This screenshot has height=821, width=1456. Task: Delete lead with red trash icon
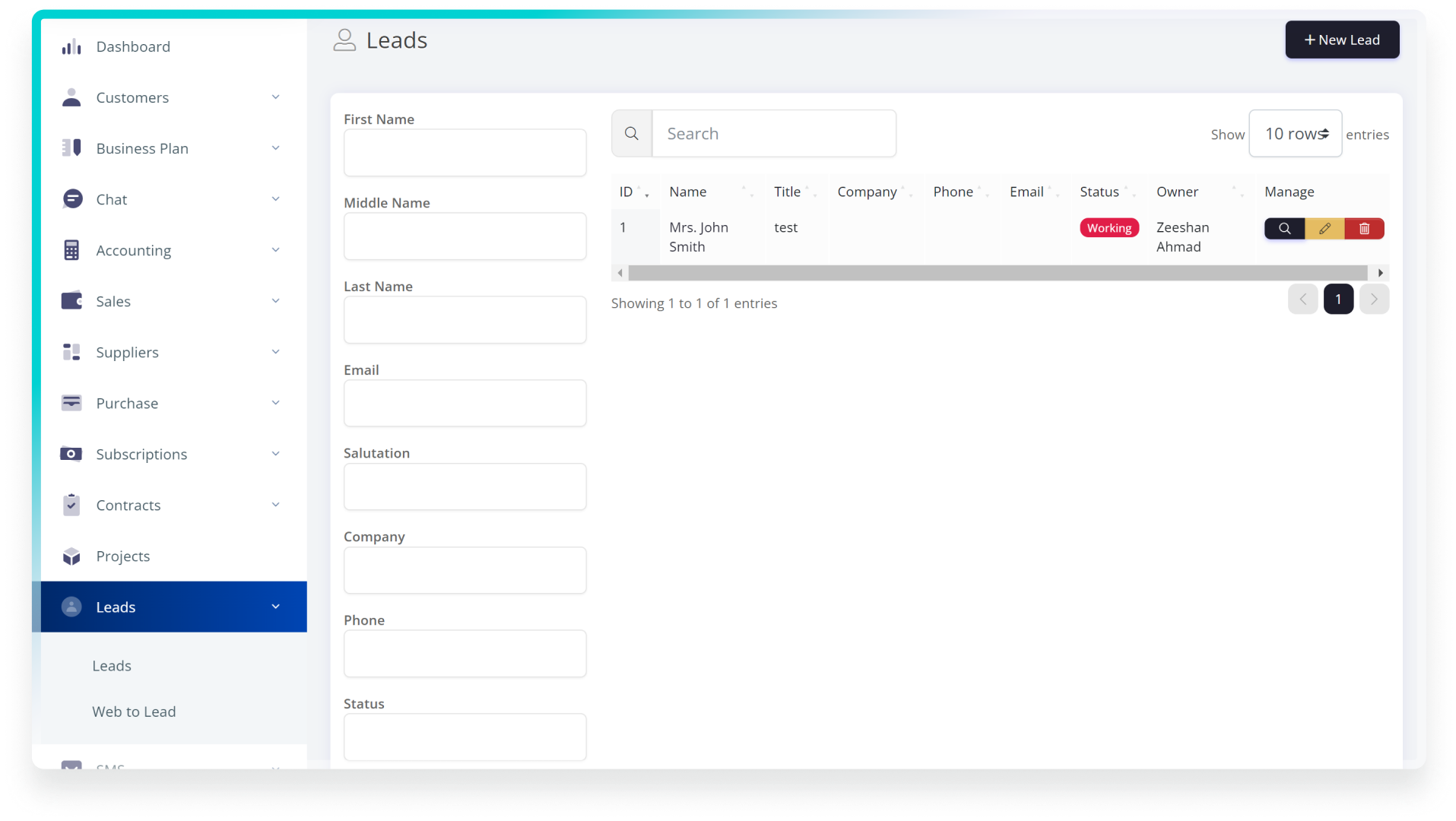(x=1364, y=229)
